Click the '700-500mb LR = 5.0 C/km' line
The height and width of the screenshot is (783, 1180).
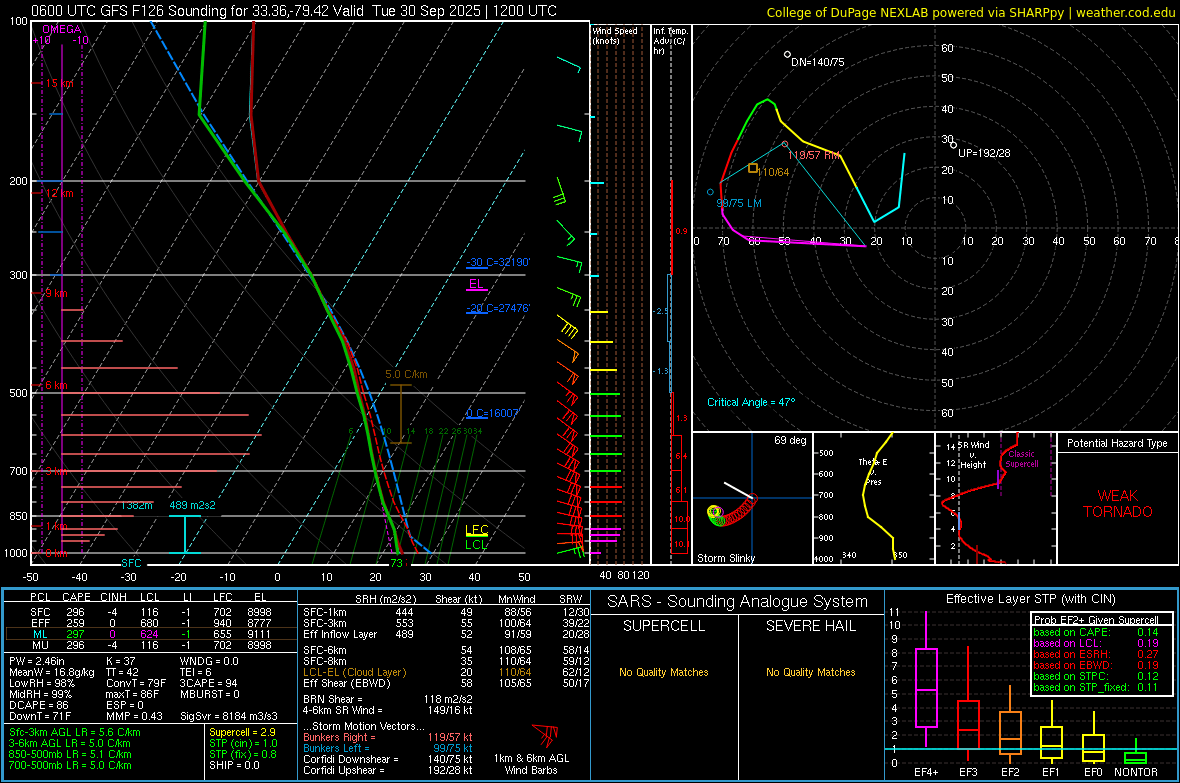[x=71, y=765]
